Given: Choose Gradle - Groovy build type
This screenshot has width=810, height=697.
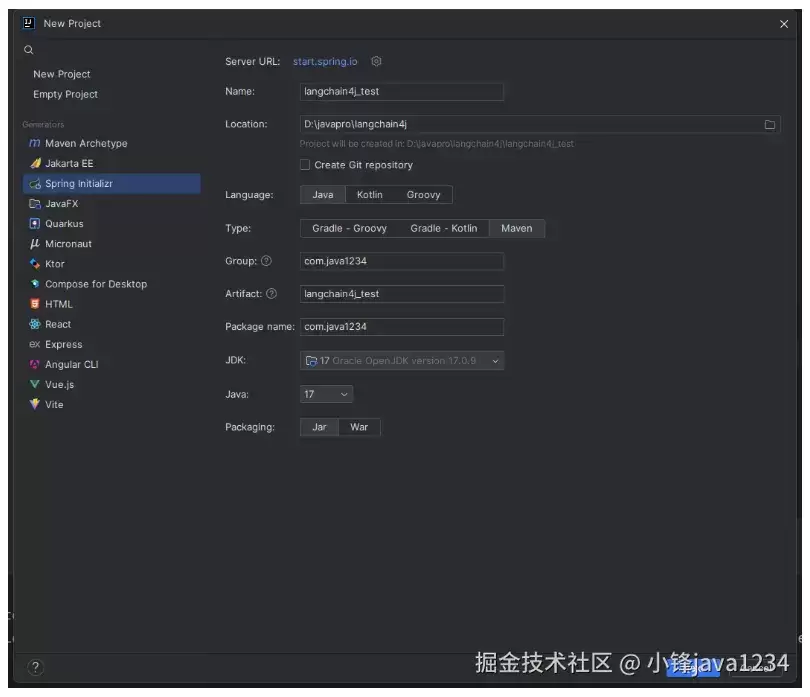Looking at the screenshot, I should (349, 228).
